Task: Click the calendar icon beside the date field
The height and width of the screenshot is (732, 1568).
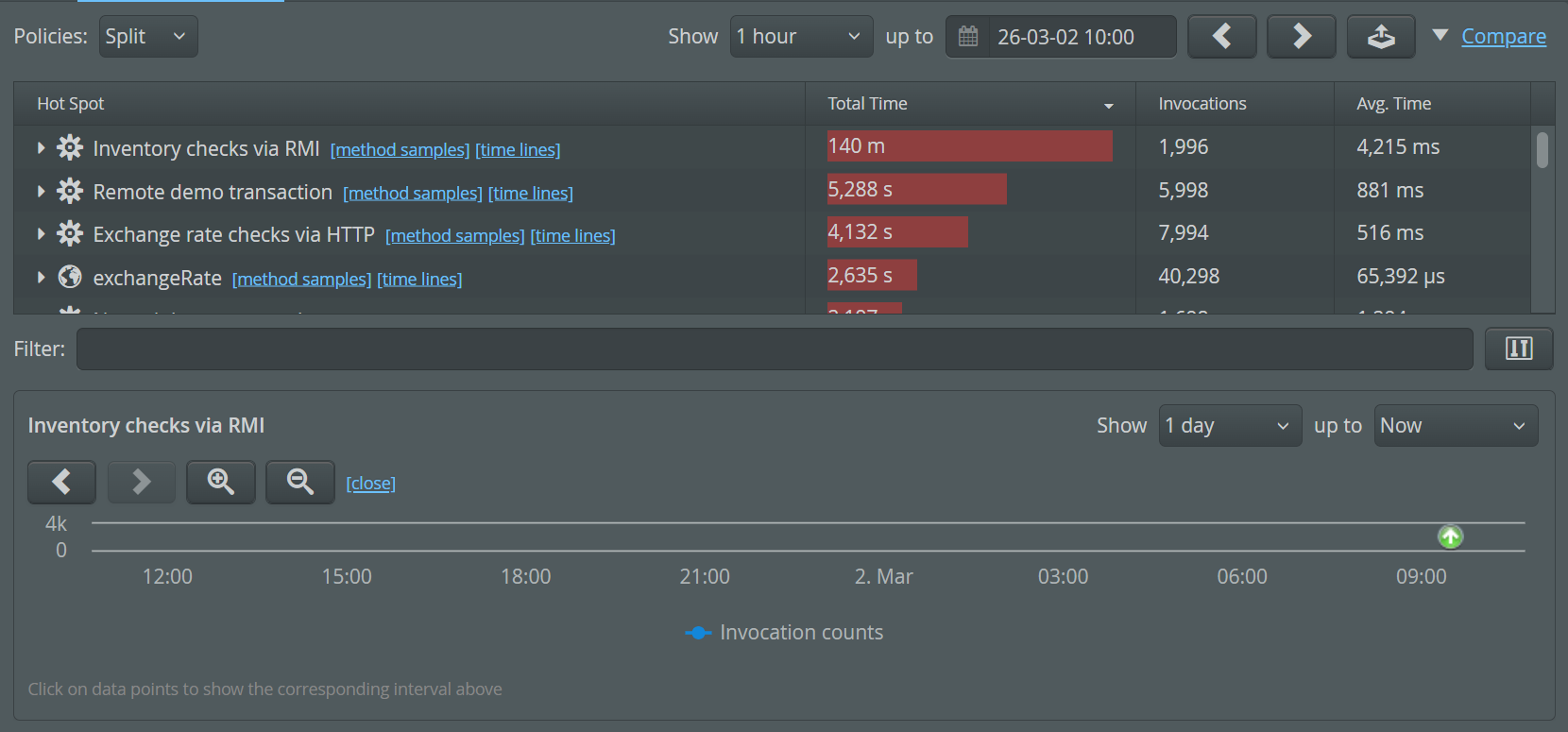Action: [x=968, y=37]
